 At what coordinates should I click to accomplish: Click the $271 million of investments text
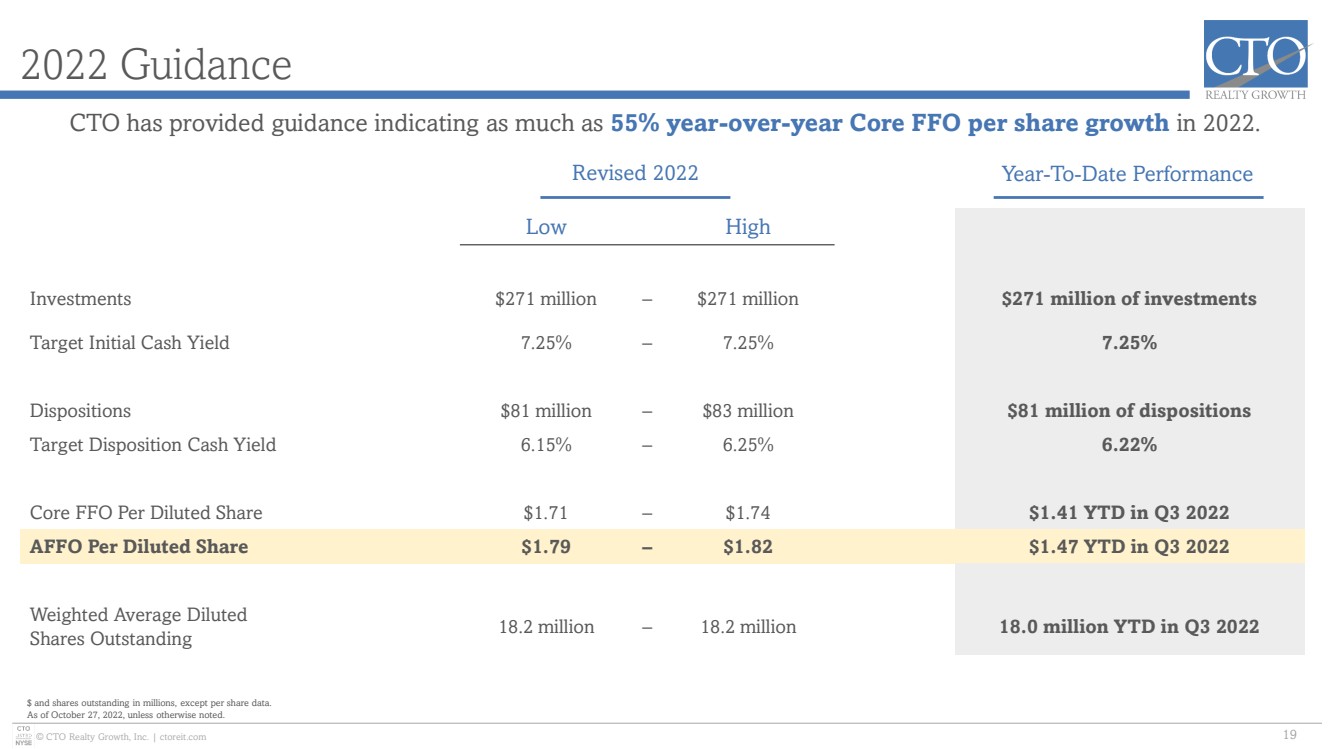(x=1129, y=299)
